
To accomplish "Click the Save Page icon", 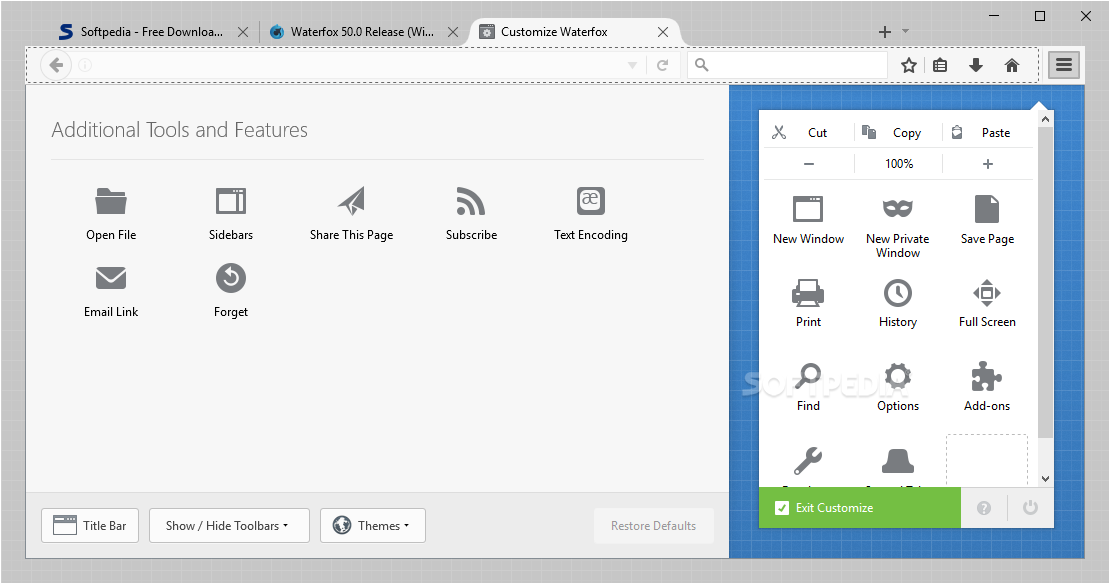I will click(987, 210).
